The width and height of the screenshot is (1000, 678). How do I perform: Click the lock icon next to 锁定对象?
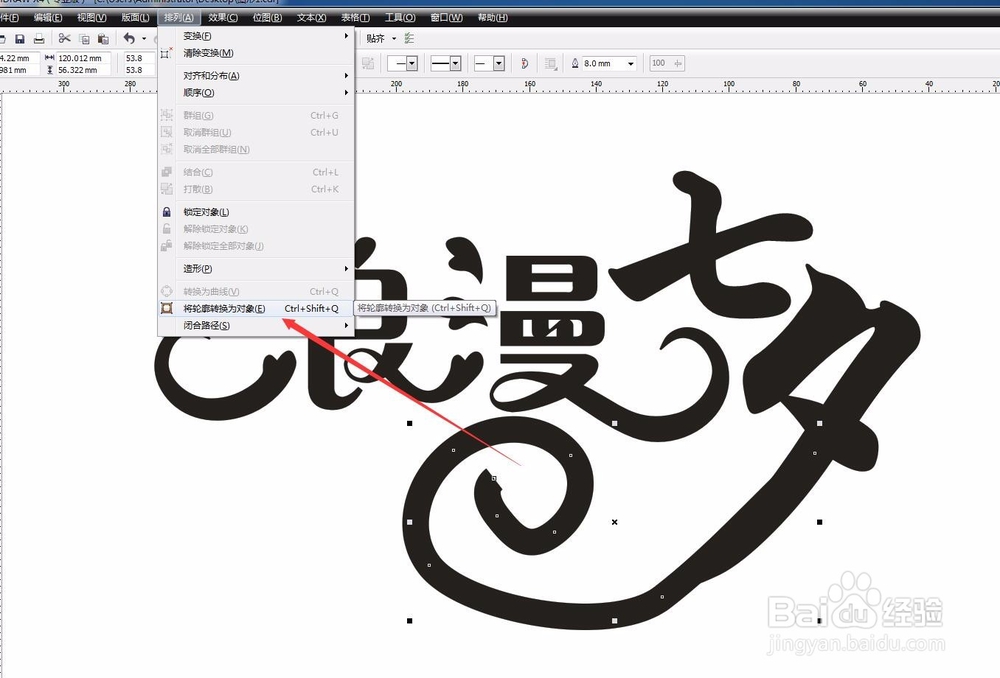tap(167, 211)
